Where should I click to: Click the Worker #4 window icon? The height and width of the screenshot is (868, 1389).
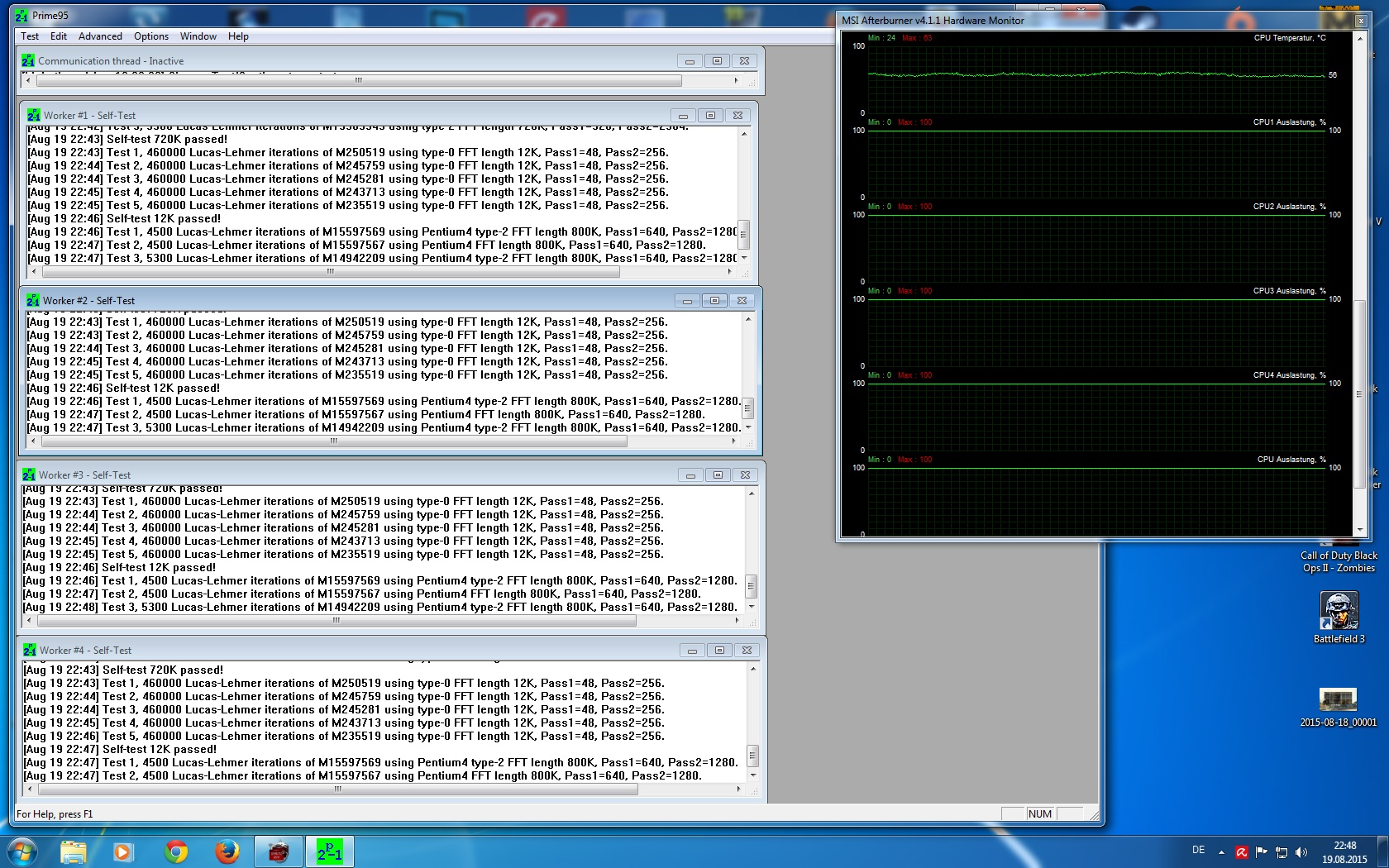30,650
